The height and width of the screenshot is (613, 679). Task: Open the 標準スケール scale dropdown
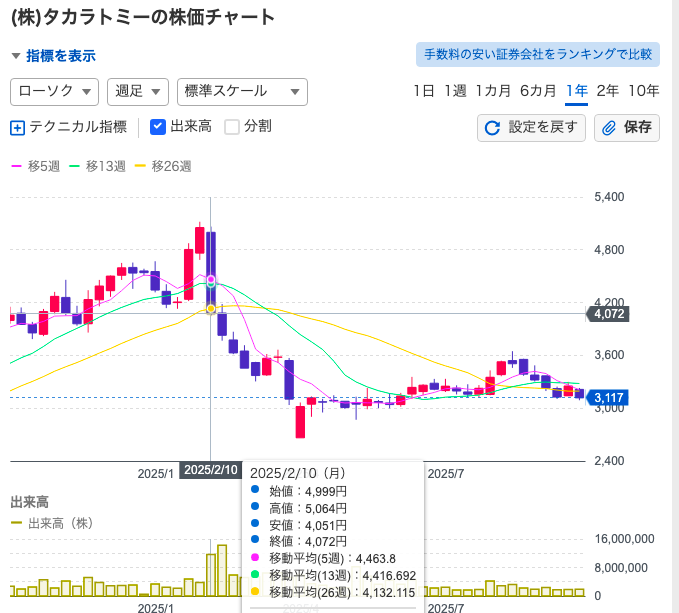(241, 91)
